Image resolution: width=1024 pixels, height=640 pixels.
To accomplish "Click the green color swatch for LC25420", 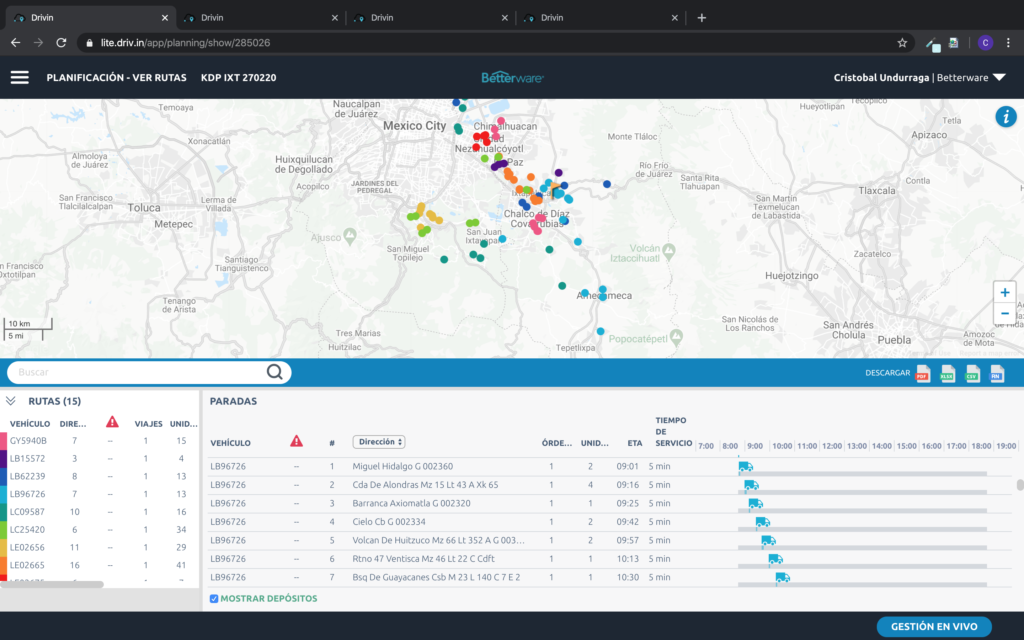I will point(4,530).
